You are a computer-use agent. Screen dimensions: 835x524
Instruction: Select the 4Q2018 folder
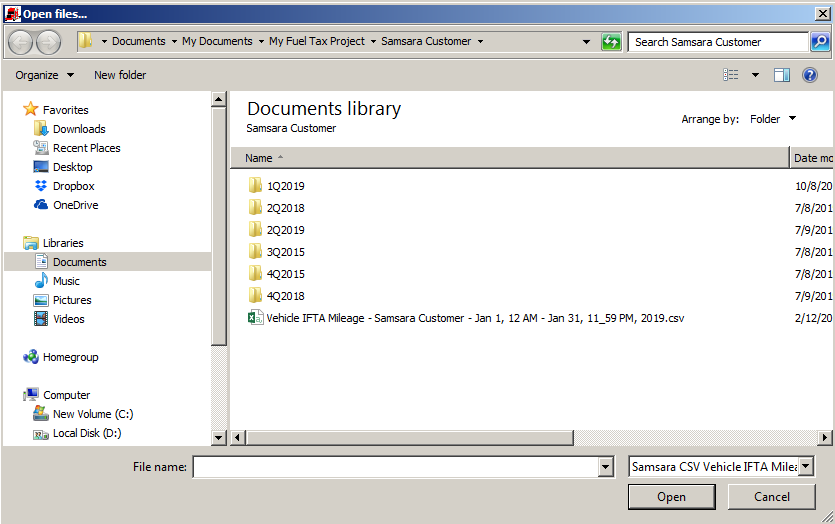coord(285,296)
